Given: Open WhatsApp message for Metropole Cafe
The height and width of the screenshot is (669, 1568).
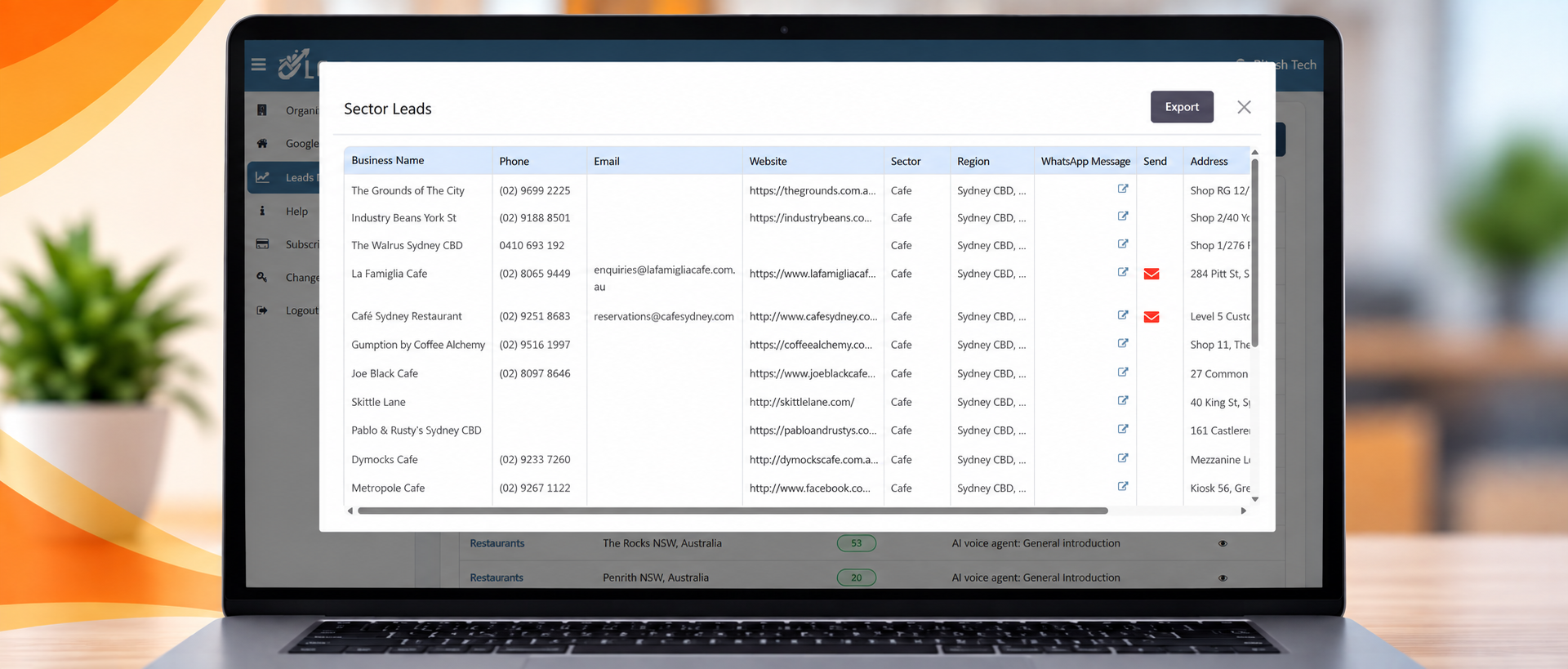Looking at the screenshot, I should click(x=1123, y=486).
